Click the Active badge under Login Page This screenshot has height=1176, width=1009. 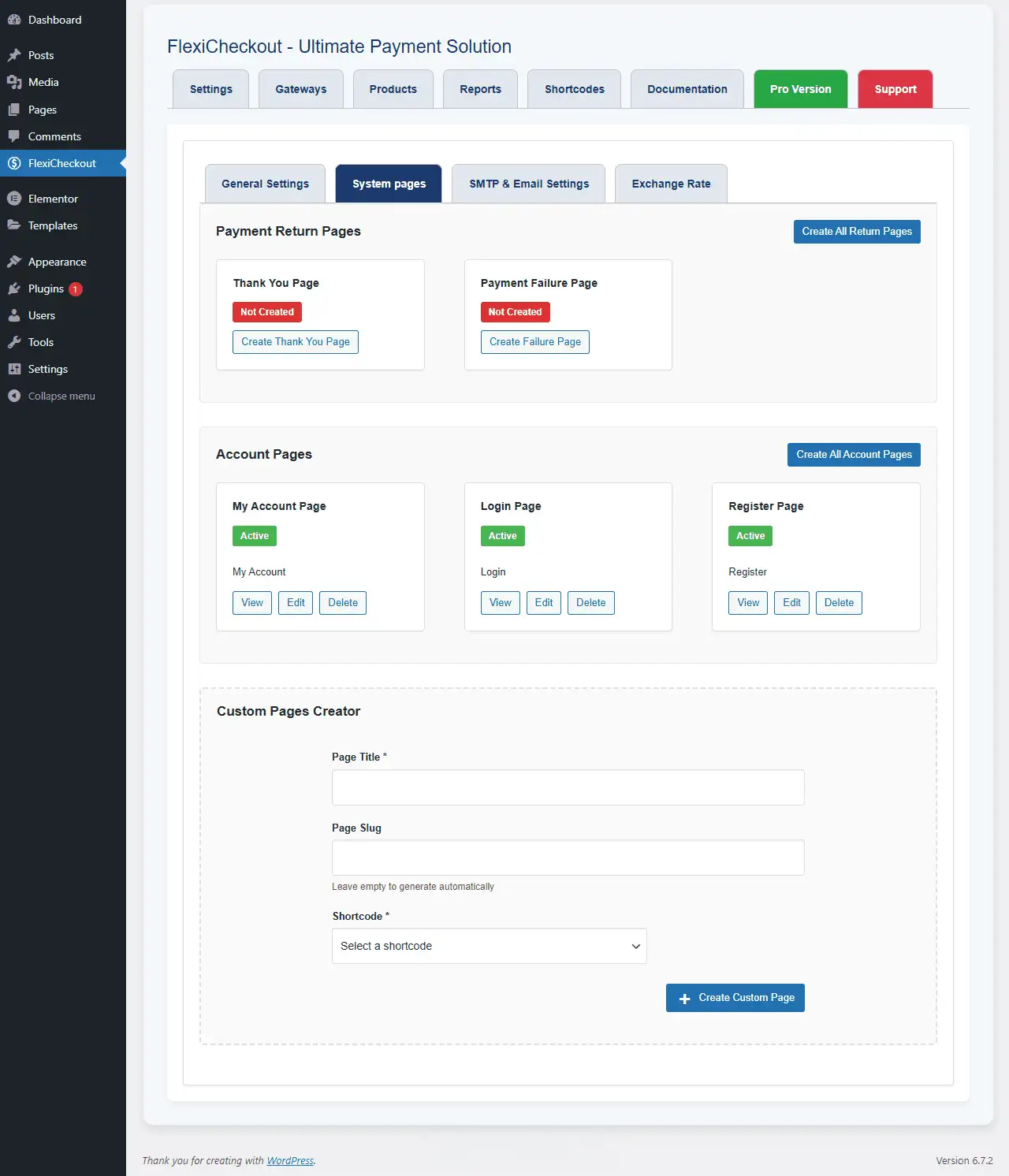(502, 536)
